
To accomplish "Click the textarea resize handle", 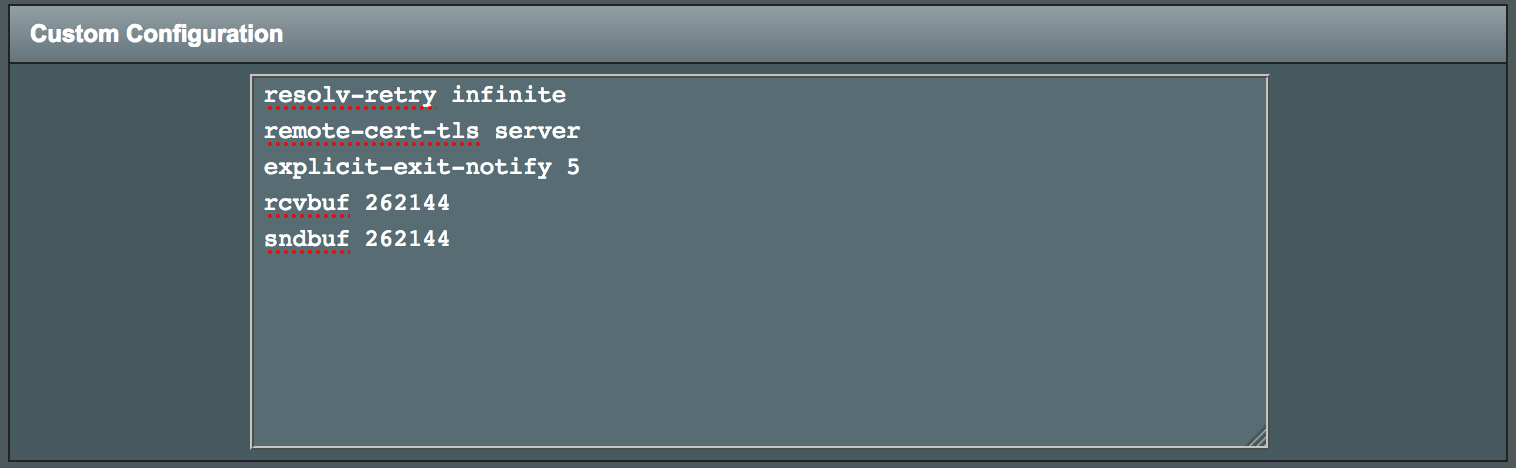I will pyautogui.click(x=1258, y=437).
